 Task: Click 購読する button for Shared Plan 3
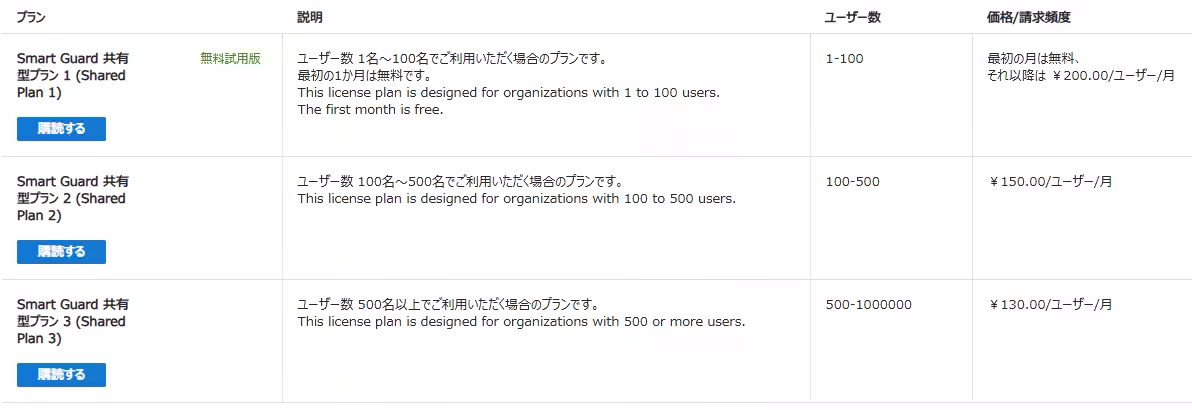[61, 375]
